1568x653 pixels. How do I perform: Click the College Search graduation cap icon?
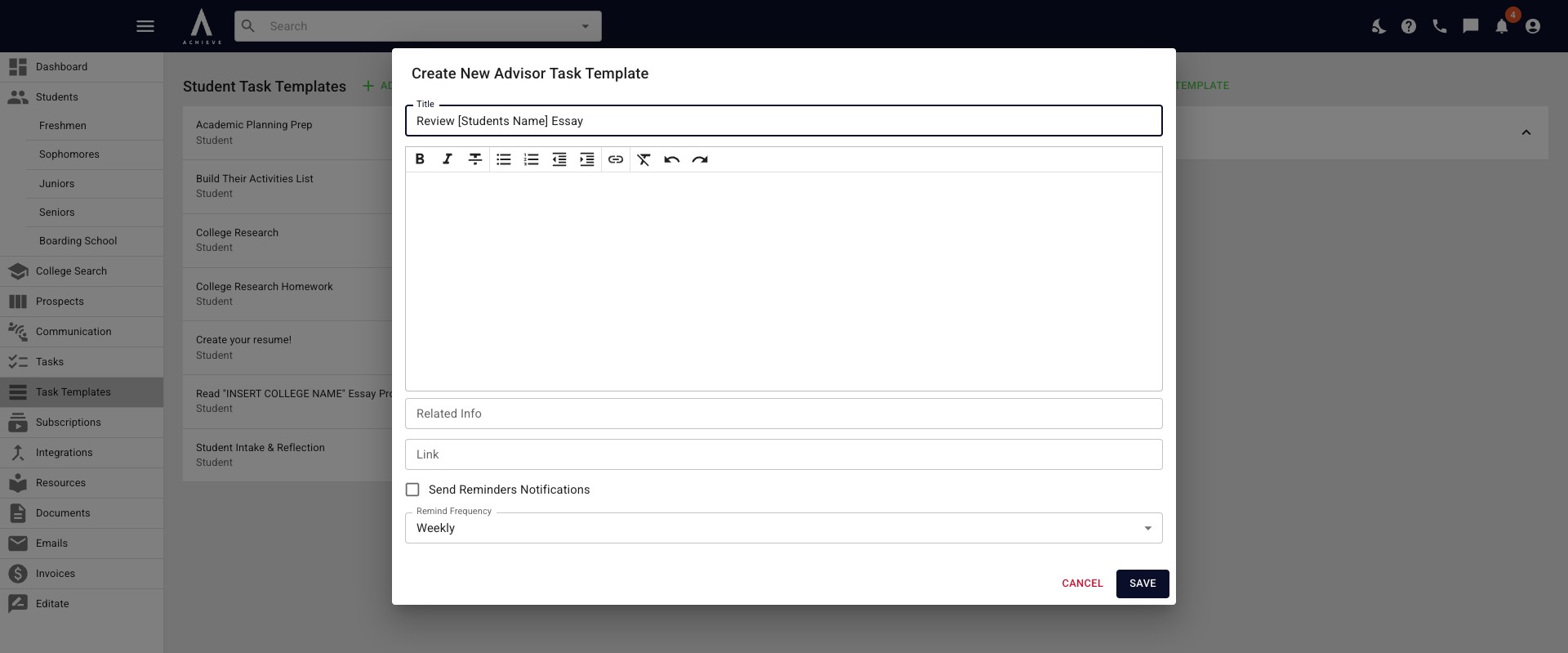tap(18, 271)
